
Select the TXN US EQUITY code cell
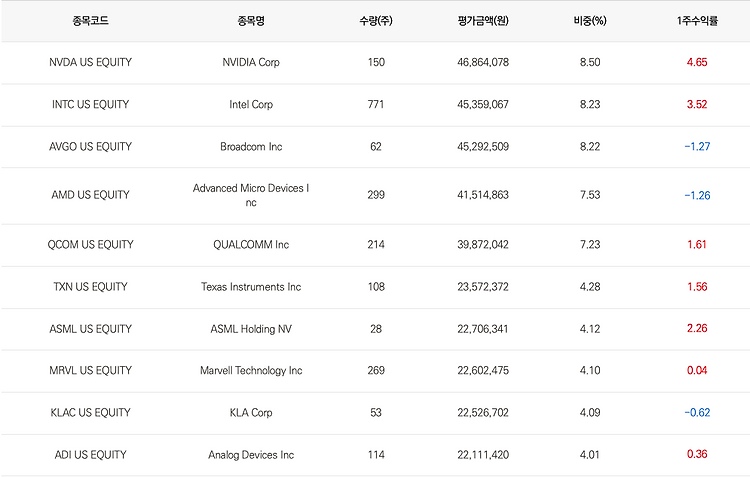[90, 287]
